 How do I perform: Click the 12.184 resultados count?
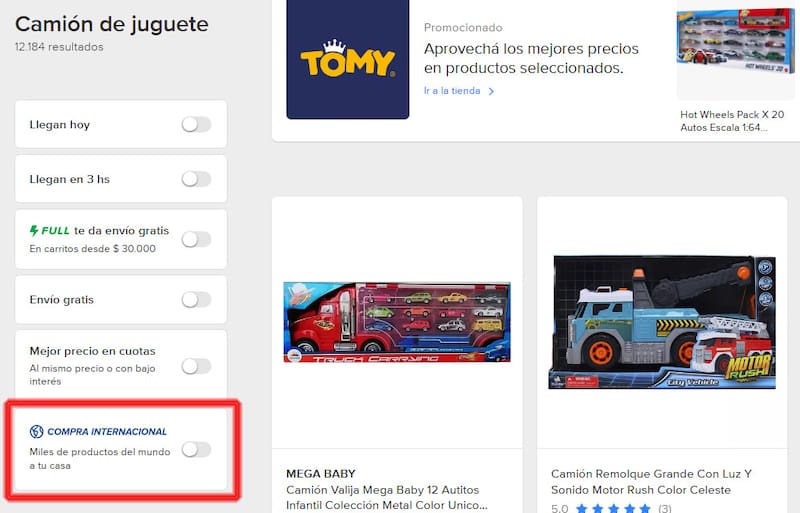pyautogui.click(x=59, y=47)
